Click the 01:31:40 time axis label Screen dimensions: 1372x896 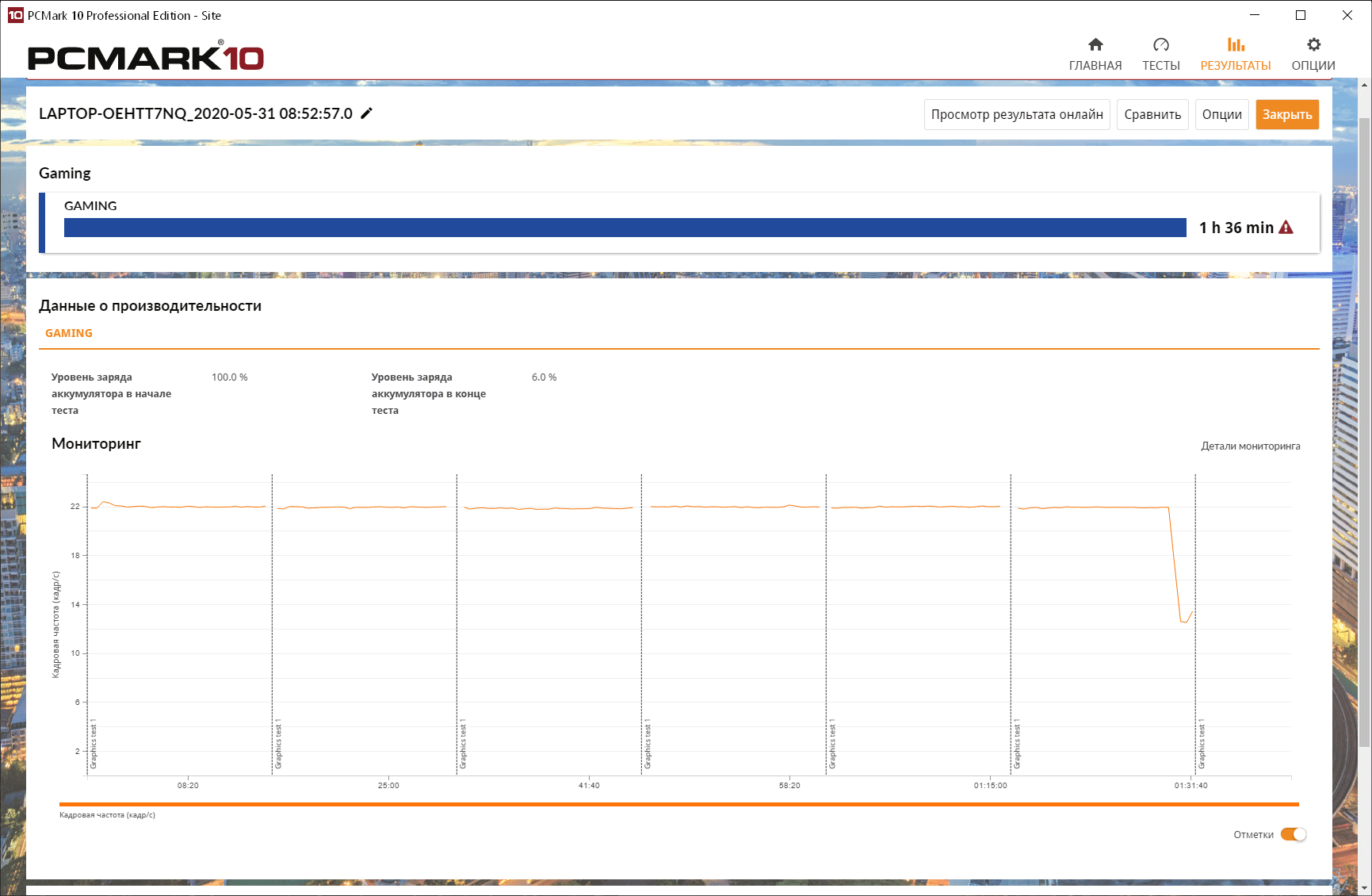(1191, 786)
